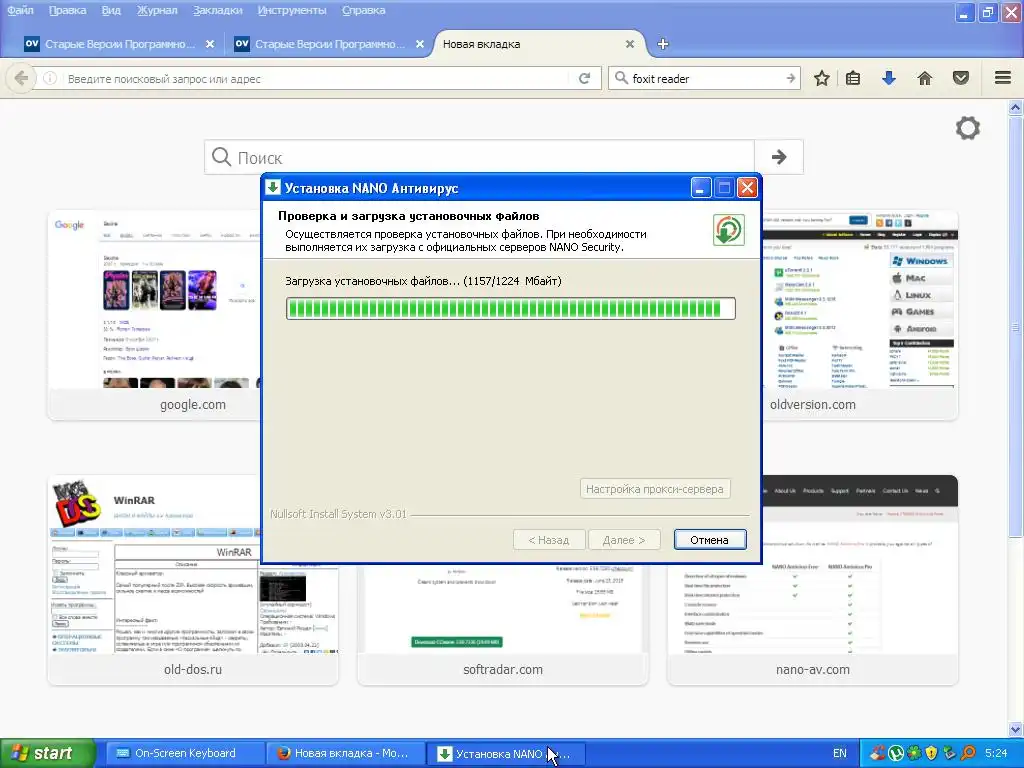Click the disabled Далее > button

(x=624, y=540)
